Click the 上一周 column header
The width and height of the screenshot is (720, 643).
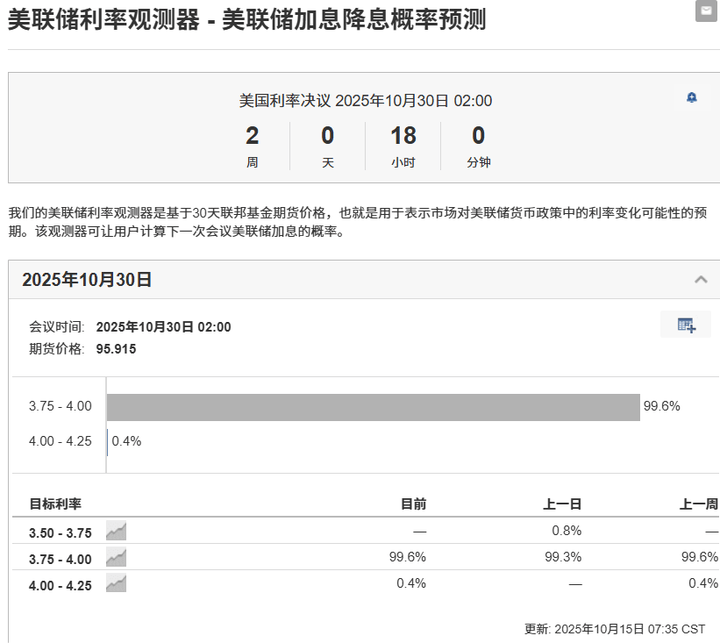pos(698,504)
